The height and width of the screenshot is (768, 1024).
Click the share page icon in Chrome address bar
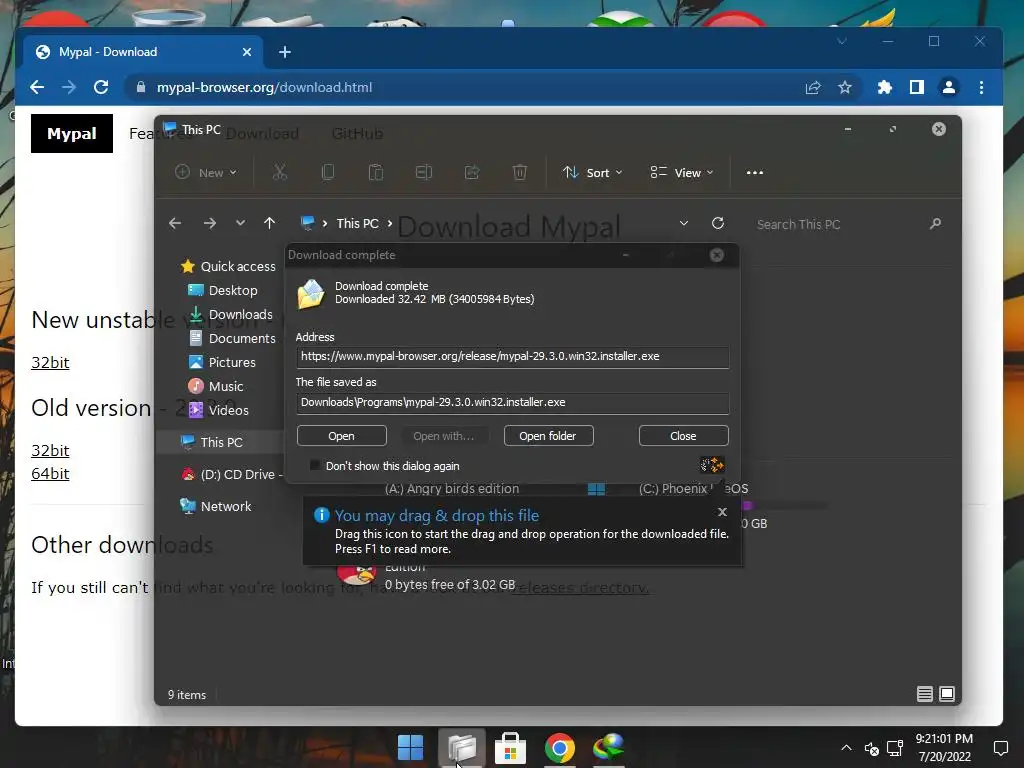click(813, 87)
